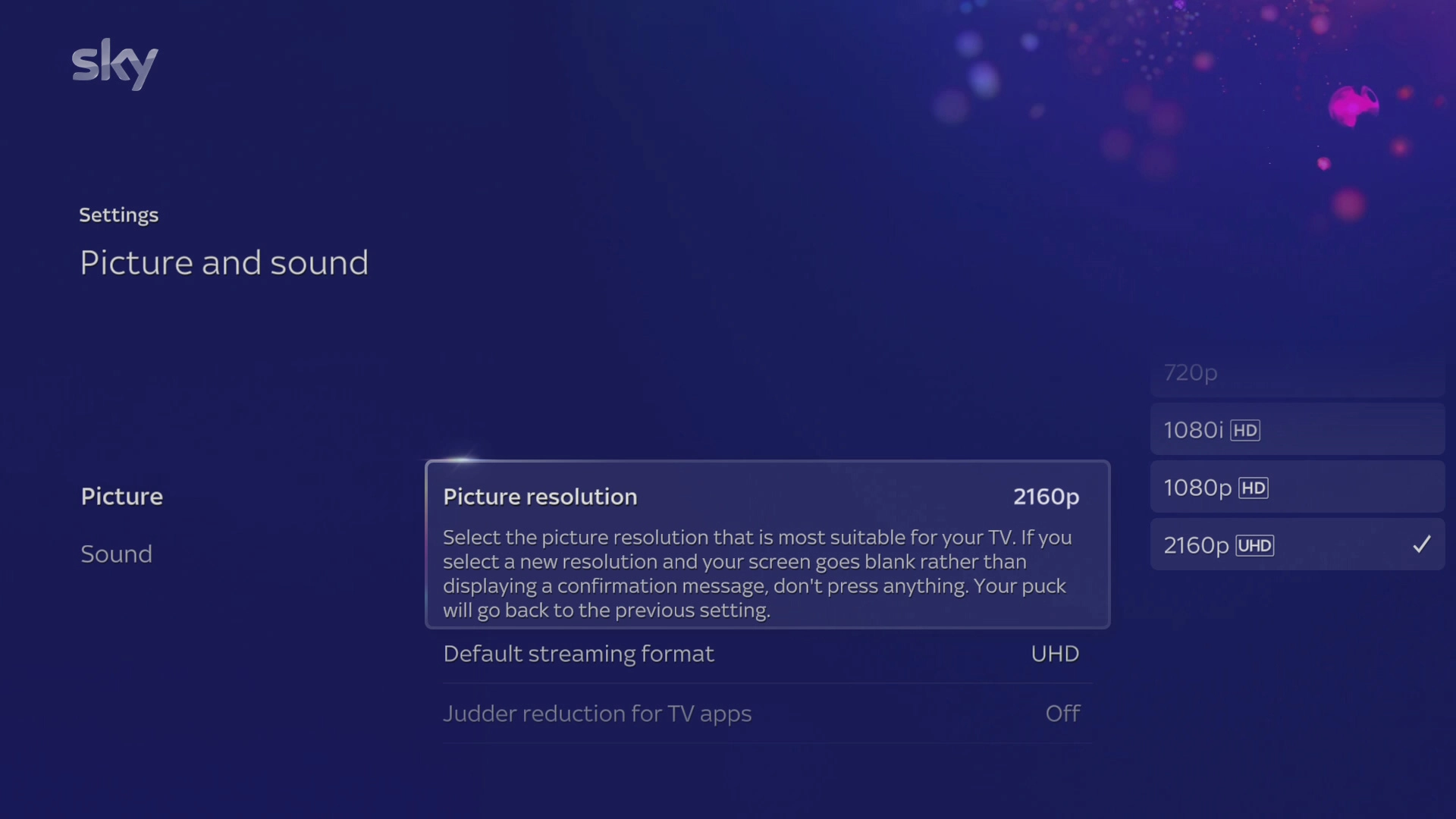Click the Sky logo
Viewport: 1456px width, 819px height.
[115, 65]
